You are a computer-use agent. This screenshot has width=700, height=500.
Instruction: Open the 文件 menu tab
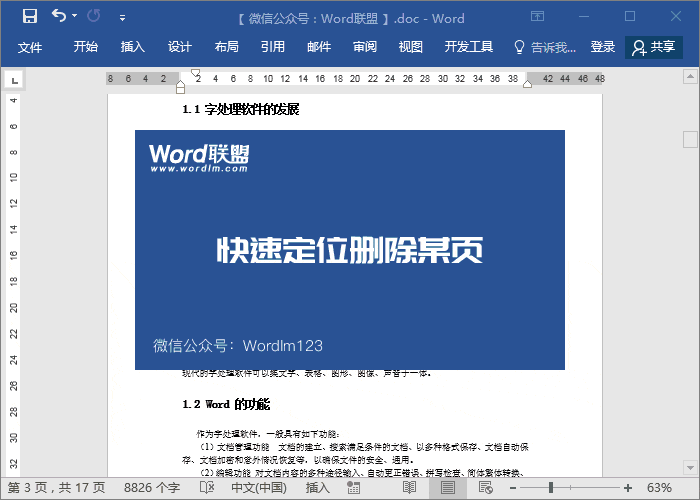point(30,47)
